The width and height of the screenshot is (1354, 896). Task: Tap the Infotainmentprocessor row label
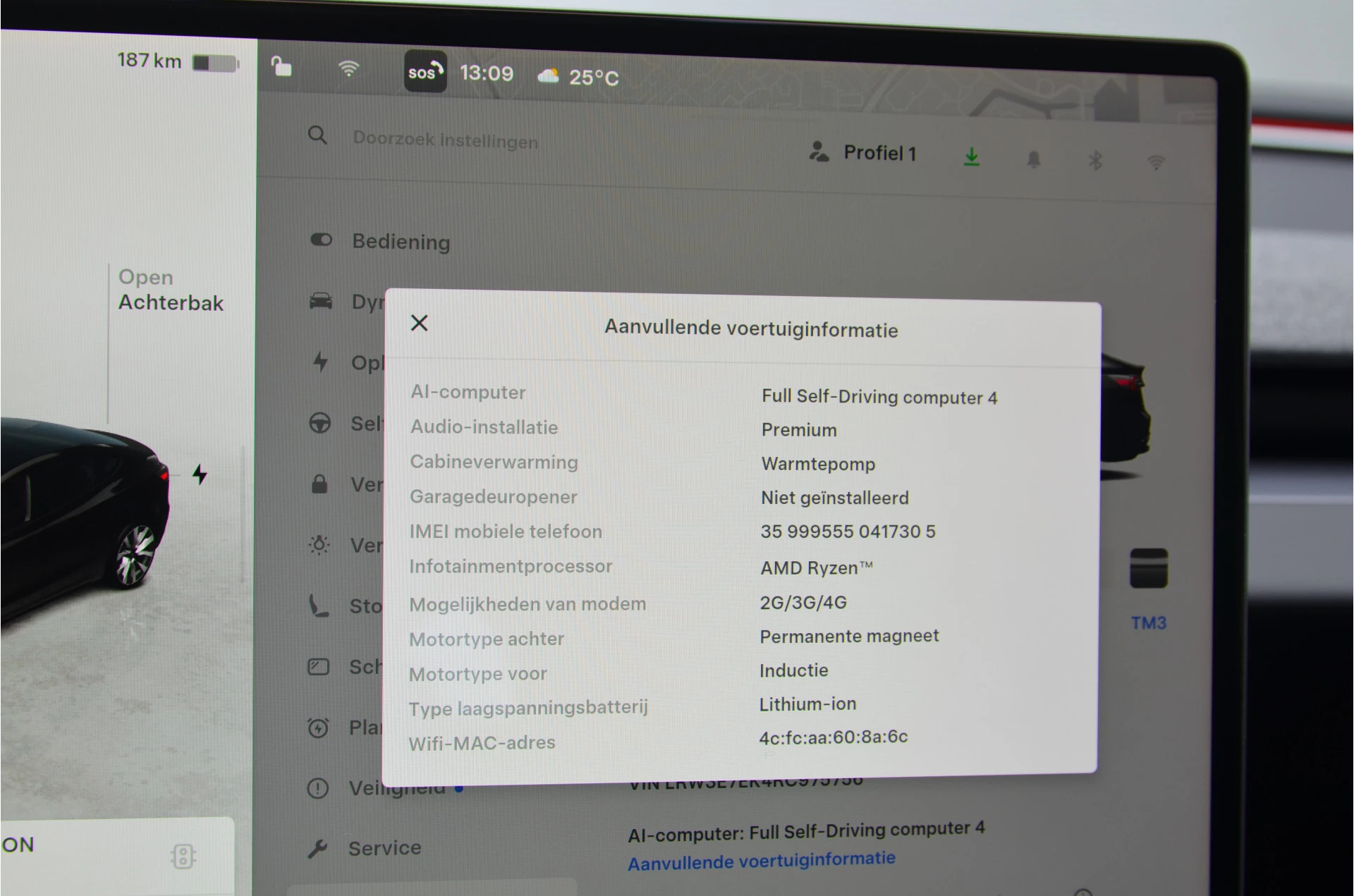[511, 566]
